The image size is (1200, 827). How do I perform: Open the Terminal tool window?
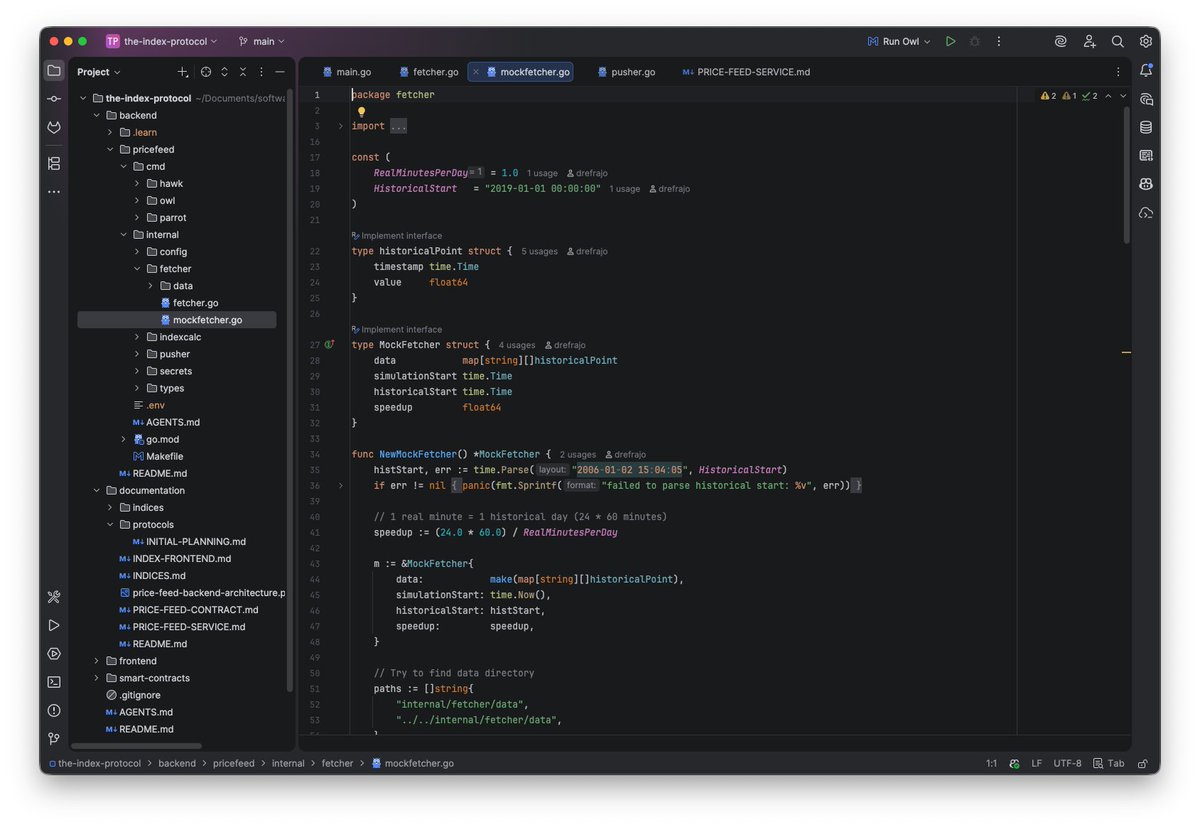pos(53,682)
